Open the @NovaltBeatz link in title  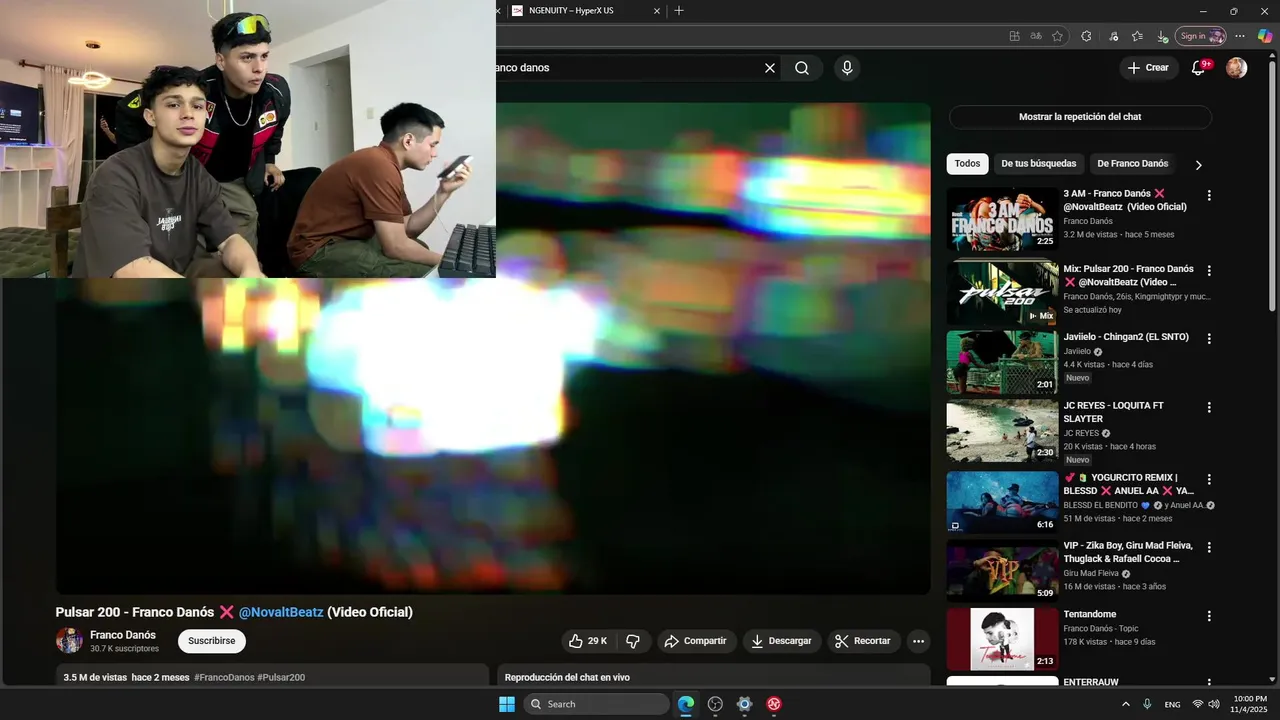pos(281,612)
